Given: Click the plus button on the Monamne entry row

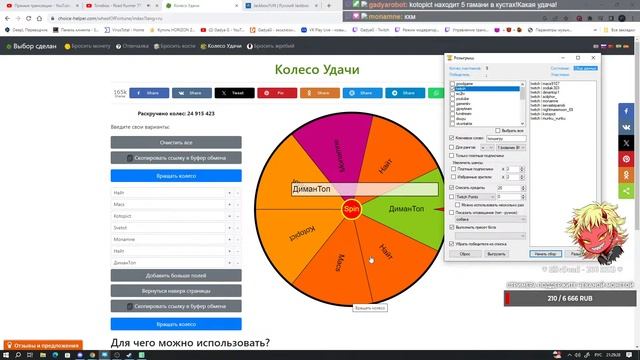Looking at the screenshot, I should point(229,240).
